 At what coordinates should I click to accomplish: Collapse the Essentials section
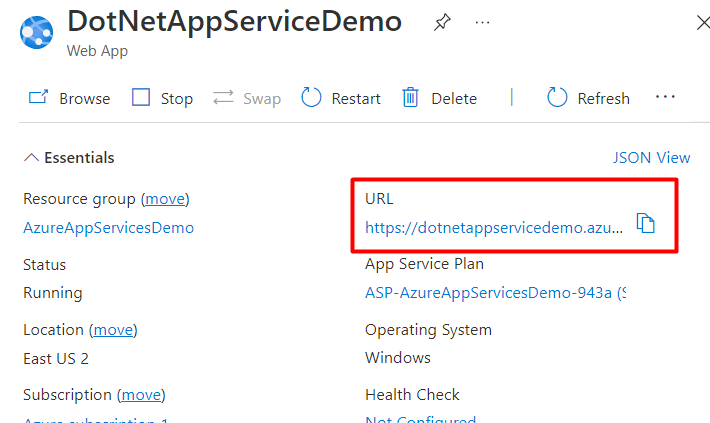[69, 158]
